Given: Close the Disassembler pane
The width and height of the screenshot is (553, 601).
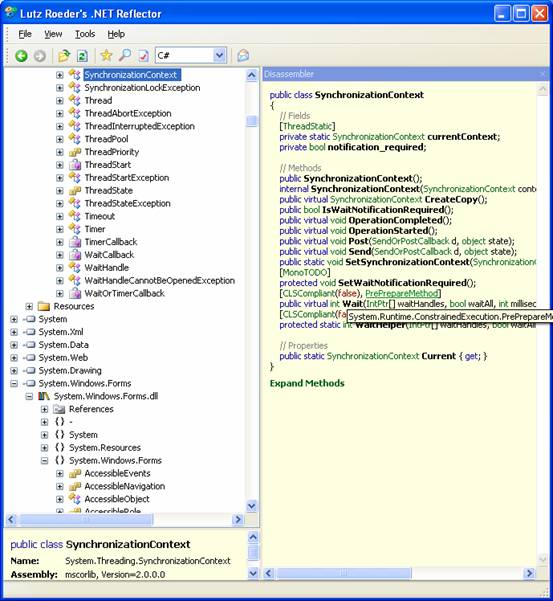Looking at the screenshot, I should click(x=543, y=74).
